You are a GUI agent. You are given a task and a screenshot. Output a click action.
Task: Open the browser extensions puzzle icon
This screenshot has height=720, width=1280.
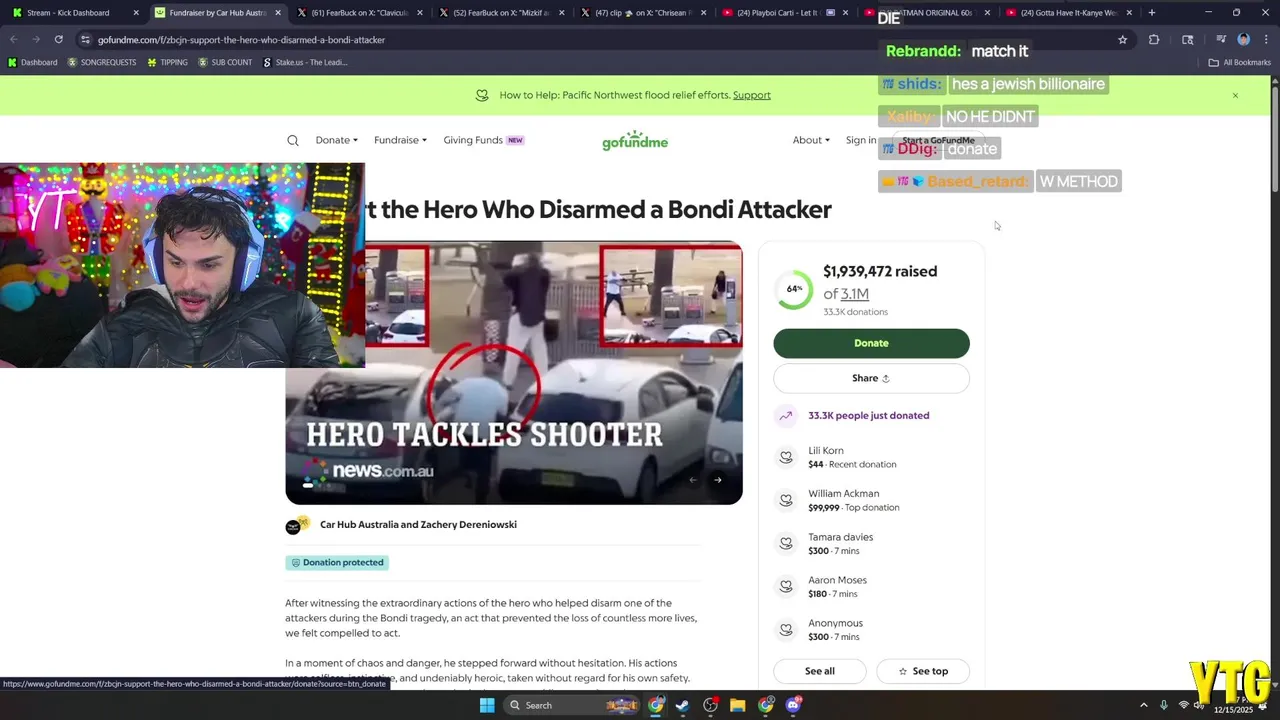tap(1154, 39)
